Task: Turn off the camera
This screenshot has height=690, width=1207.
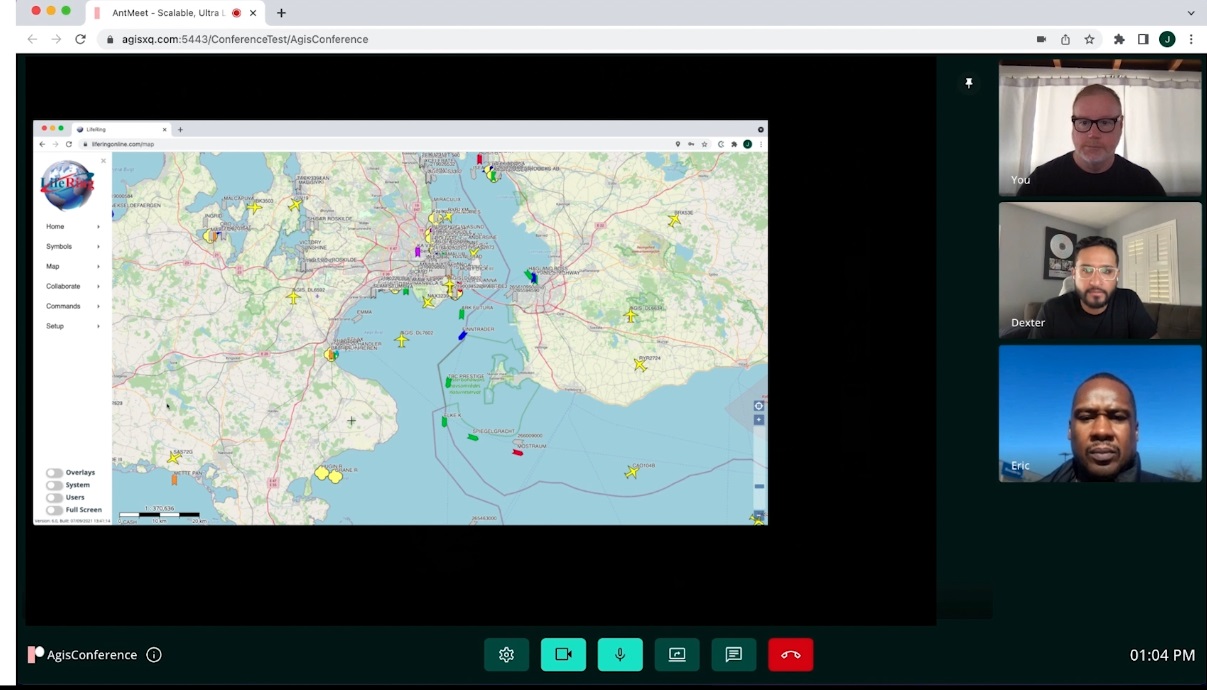Action: point(563,655)
